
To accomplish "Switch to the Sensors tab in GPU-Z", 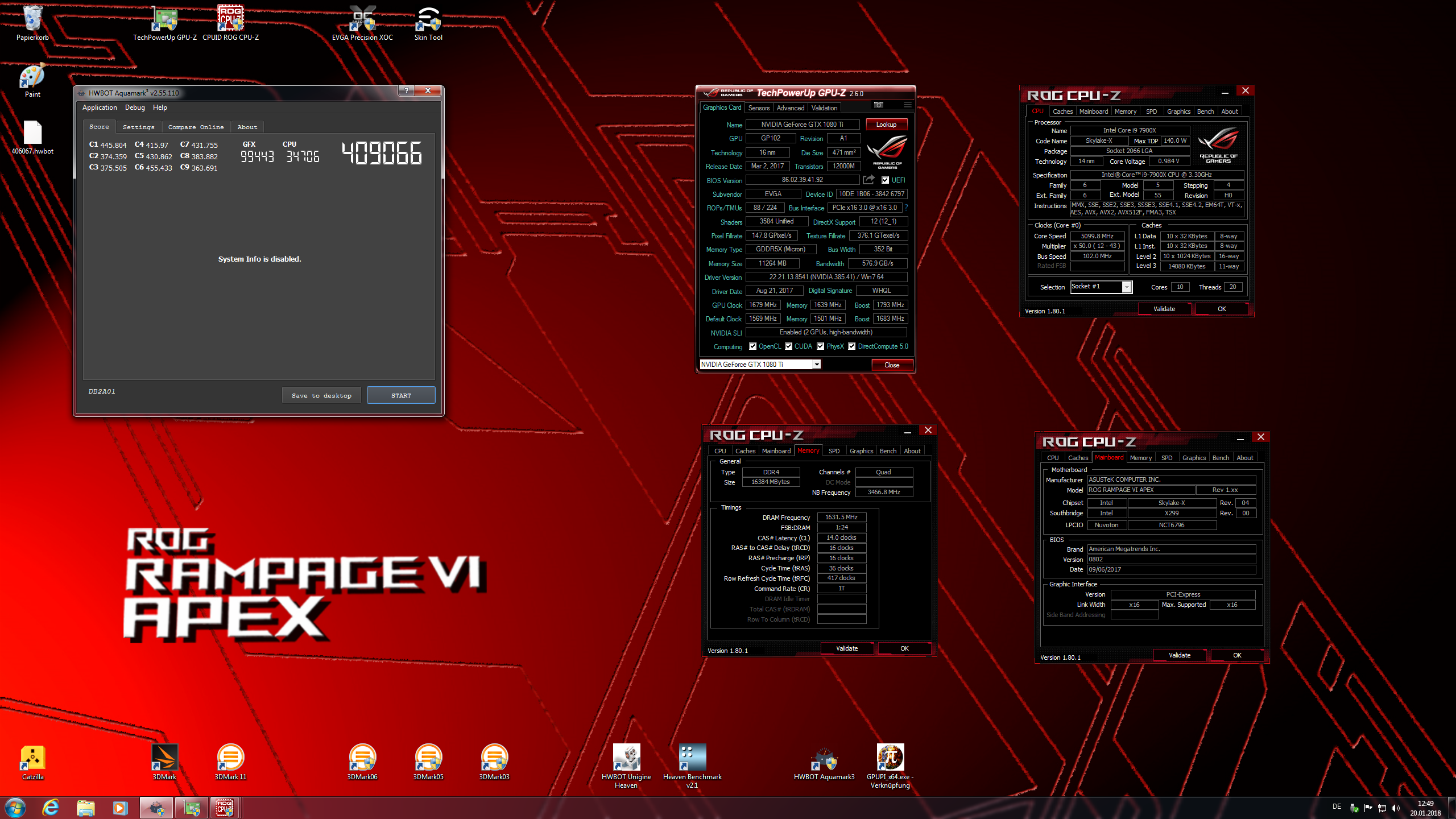I will (759, 108).
